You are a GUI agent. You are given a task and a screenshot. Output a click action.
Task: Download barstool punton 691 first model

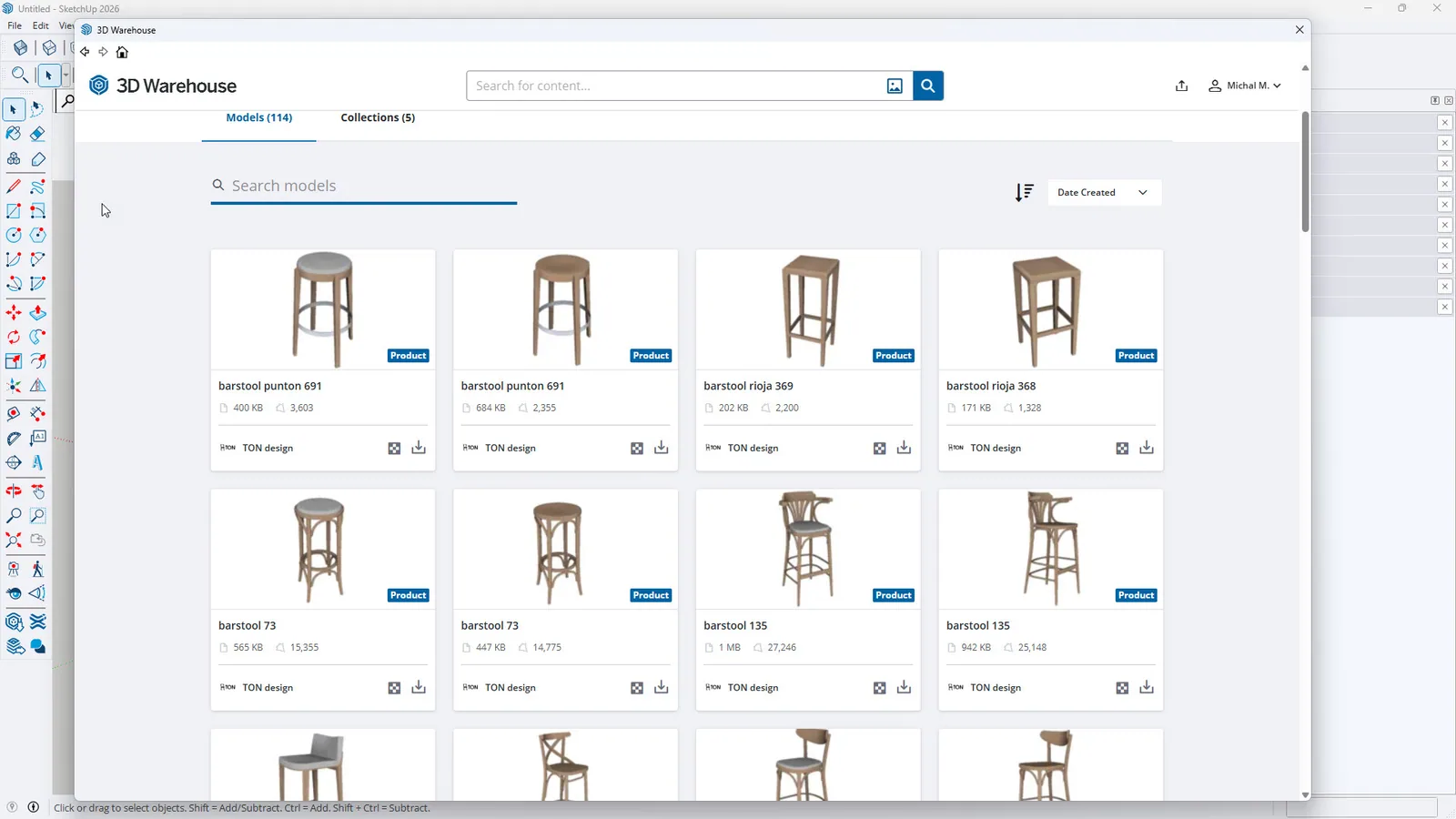419,448
